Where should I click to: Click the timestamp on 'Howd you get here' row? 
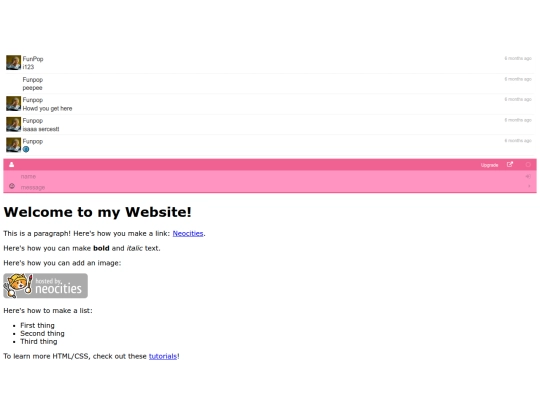(518, 99)
